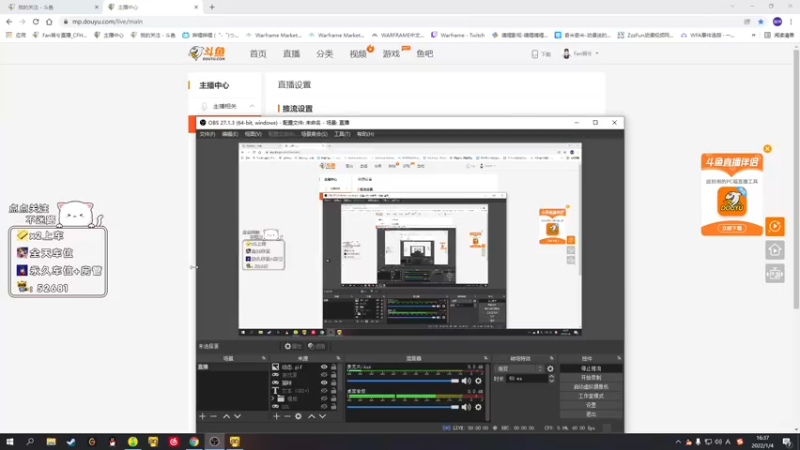The height and width of the screenshot is (450, 800).
Task: Click 立即下载 on Douyu companion ad
Action: (x=732, y=228)
